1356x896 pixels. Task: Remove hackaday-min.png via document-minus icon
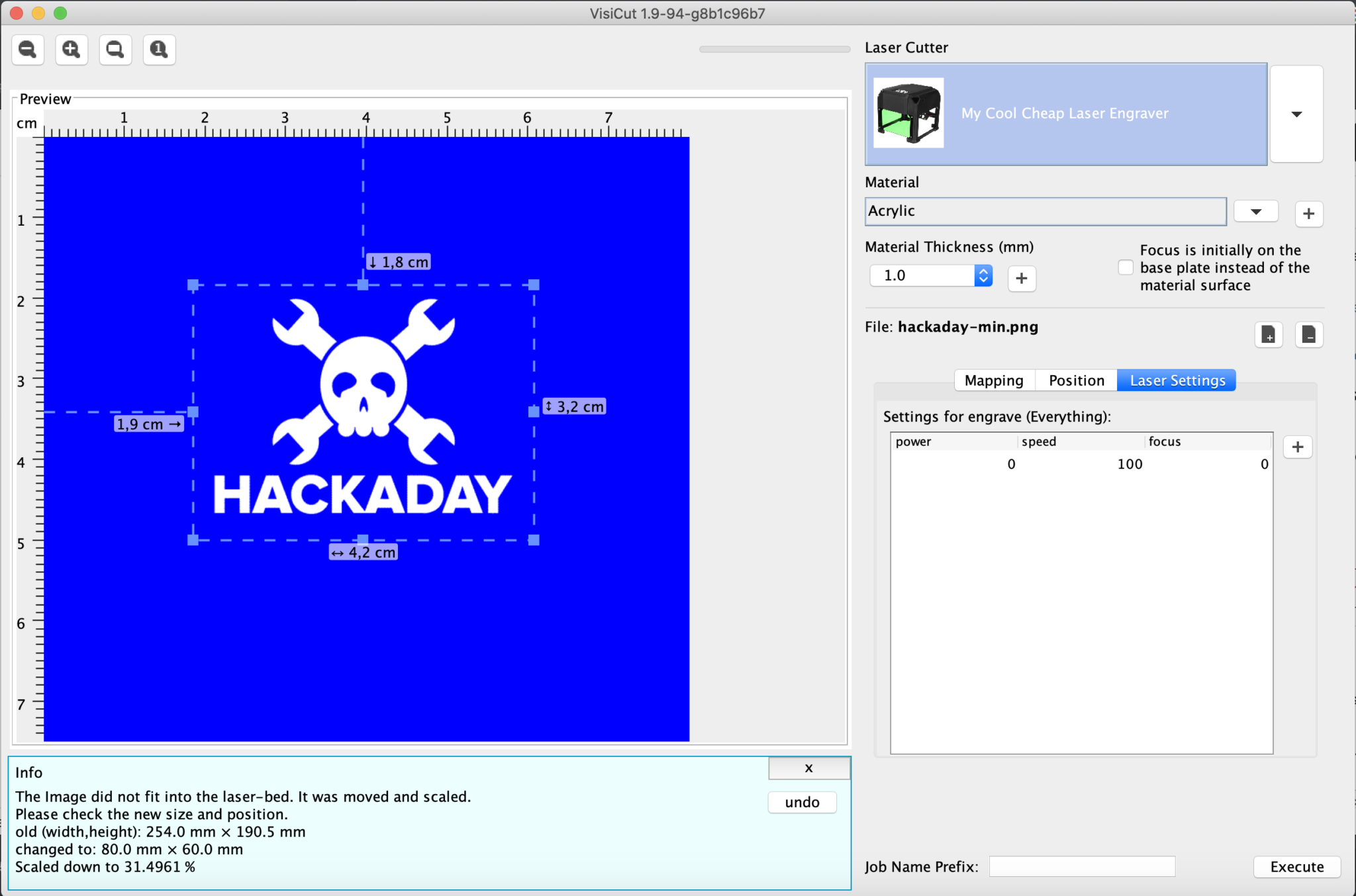(1309, 334)
